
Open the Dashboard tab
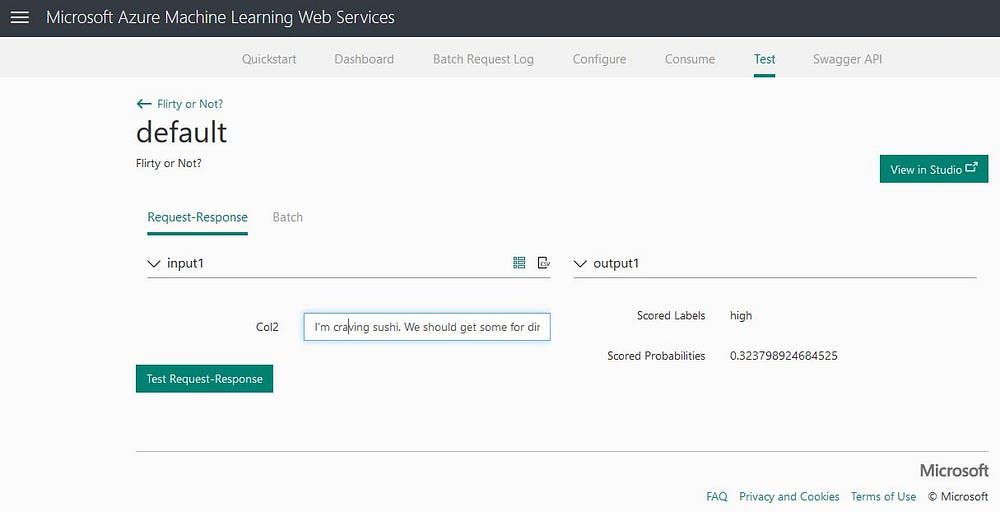point(364,59)
